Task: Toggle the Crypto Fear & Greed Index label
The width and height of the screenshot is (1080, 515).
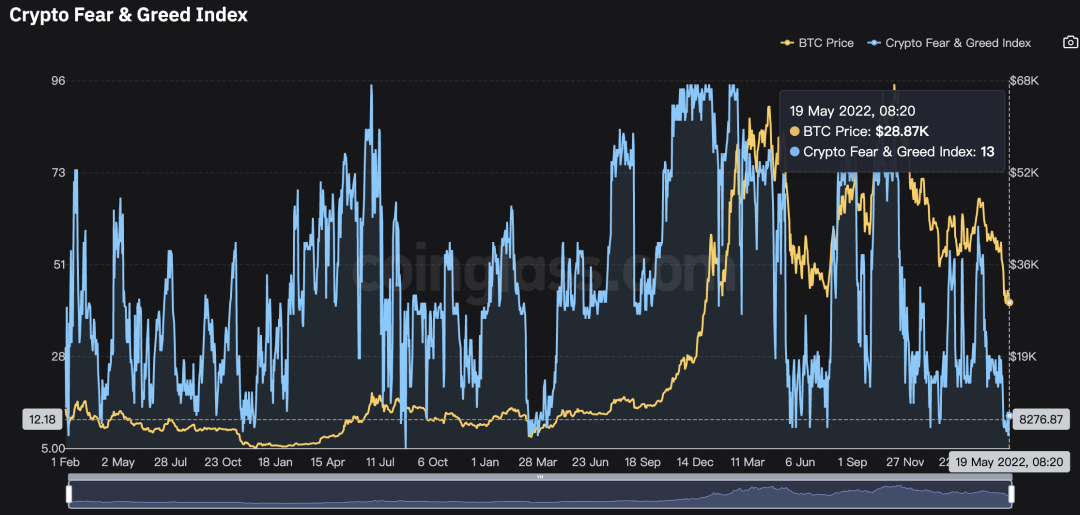Action: tap(958, 43)
